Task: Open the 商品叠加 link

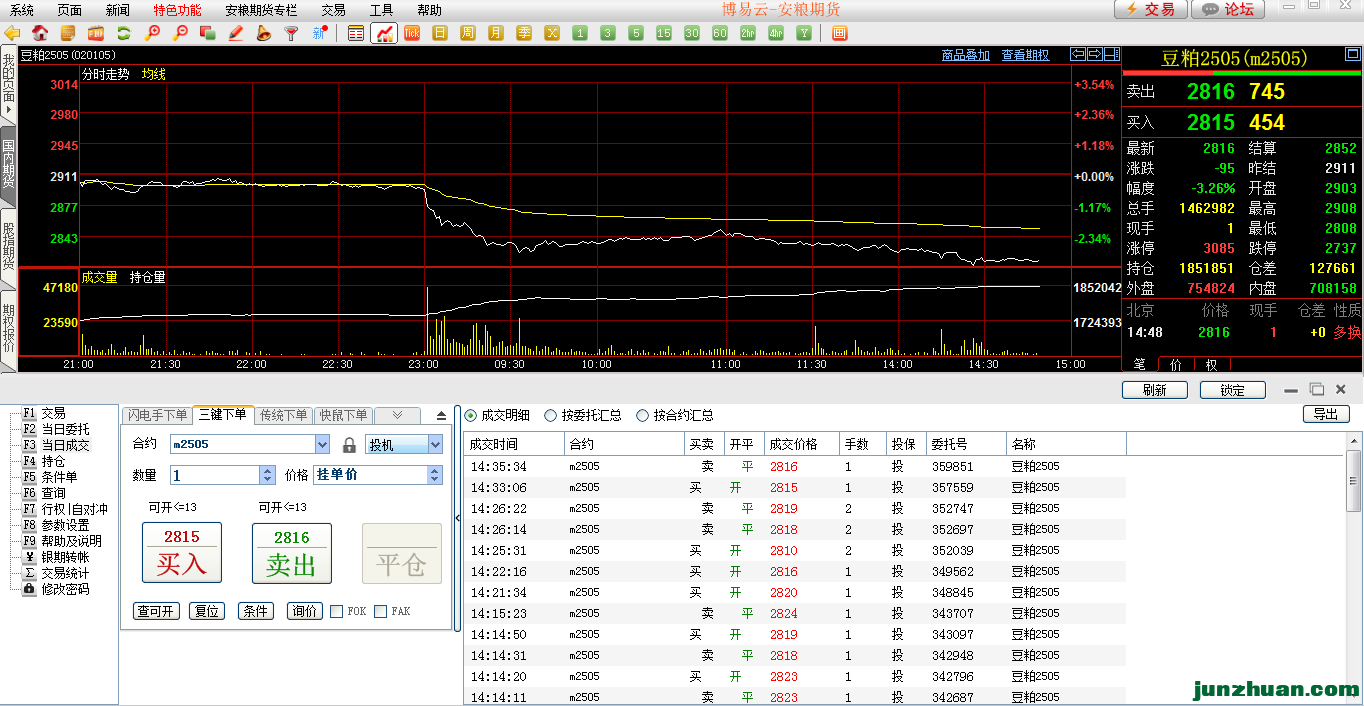Action: 966,55
